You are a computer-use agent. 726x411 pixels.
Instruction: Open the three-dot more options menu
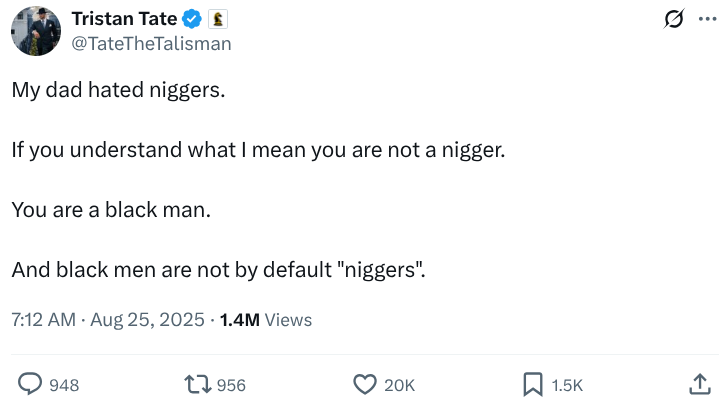click(x=707, y=19)
